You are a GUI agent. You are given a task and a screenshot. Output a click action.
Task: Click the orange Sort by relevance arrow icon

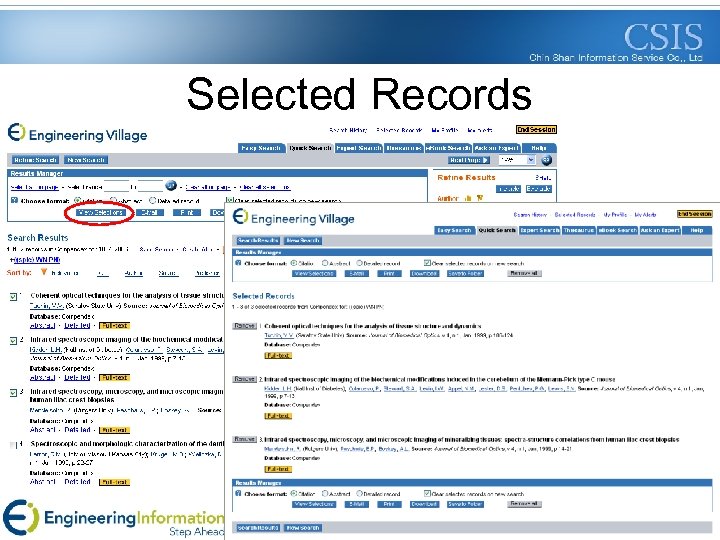(44, 272)
